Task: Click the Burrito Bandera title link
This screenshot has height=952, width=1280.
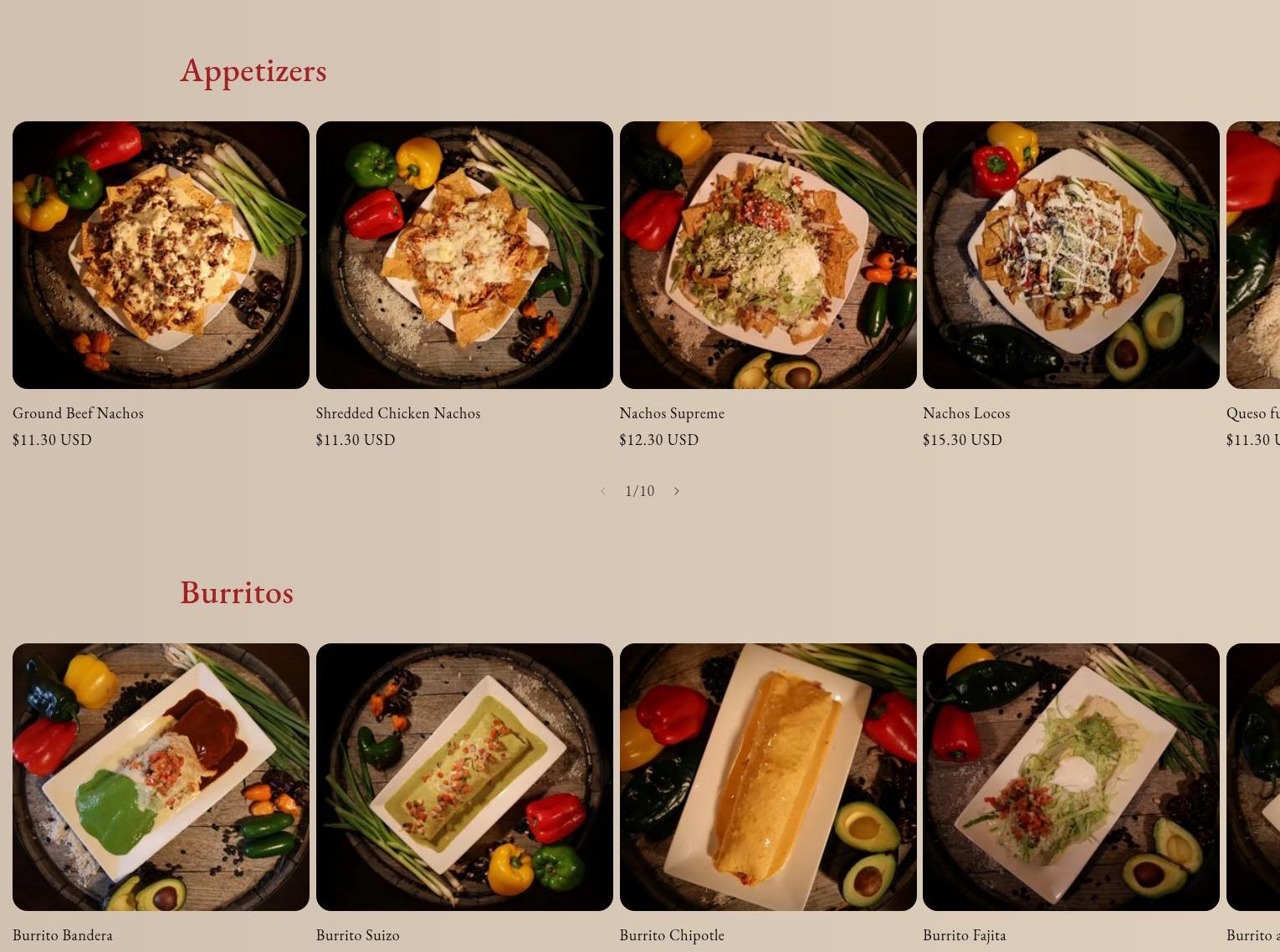Action: click(x=63, y=935)
